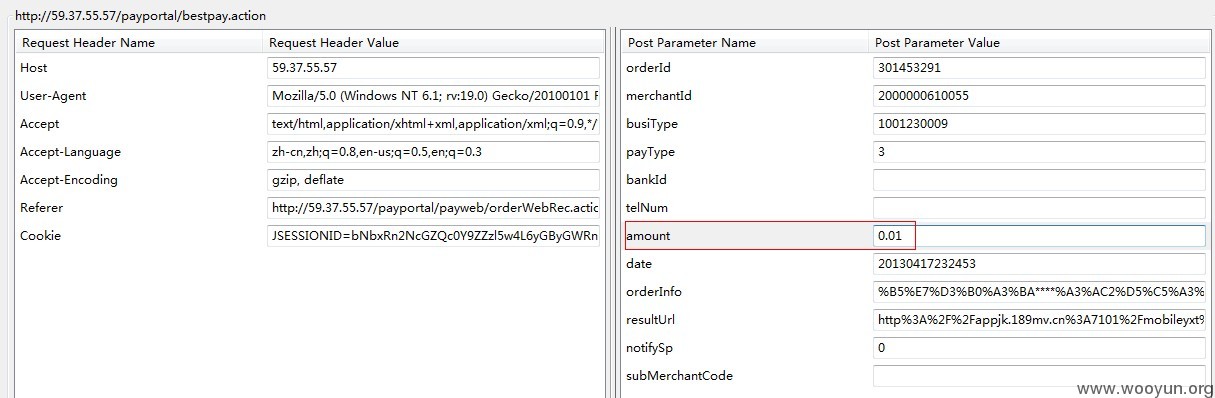Sort by Post Parameter Value column

(1040, 43)
